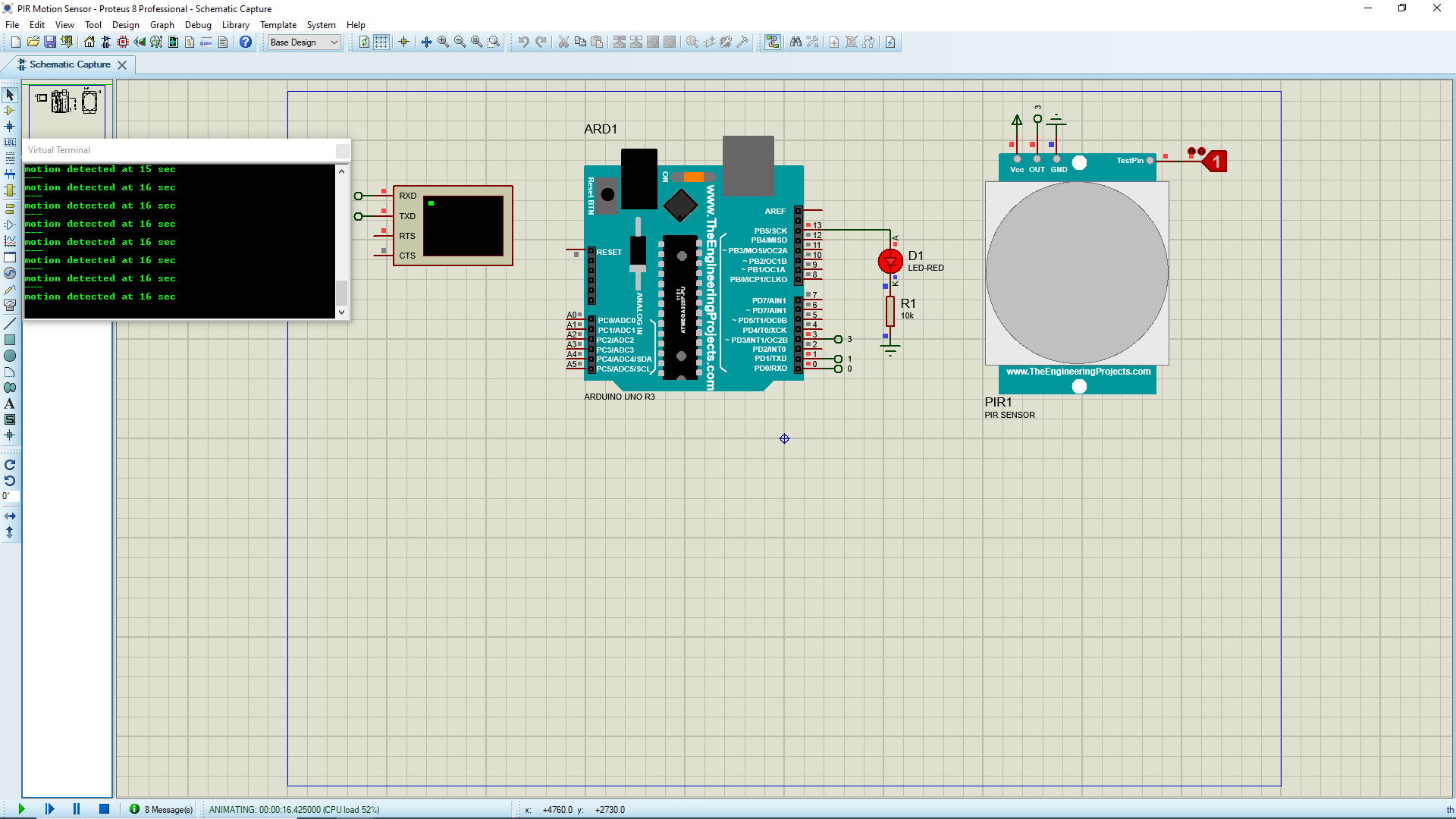The height and width of the screenshot is (819, 1456).
Task: Open the Bill of Materials dollar icon
Action: [x=190, y=42]
